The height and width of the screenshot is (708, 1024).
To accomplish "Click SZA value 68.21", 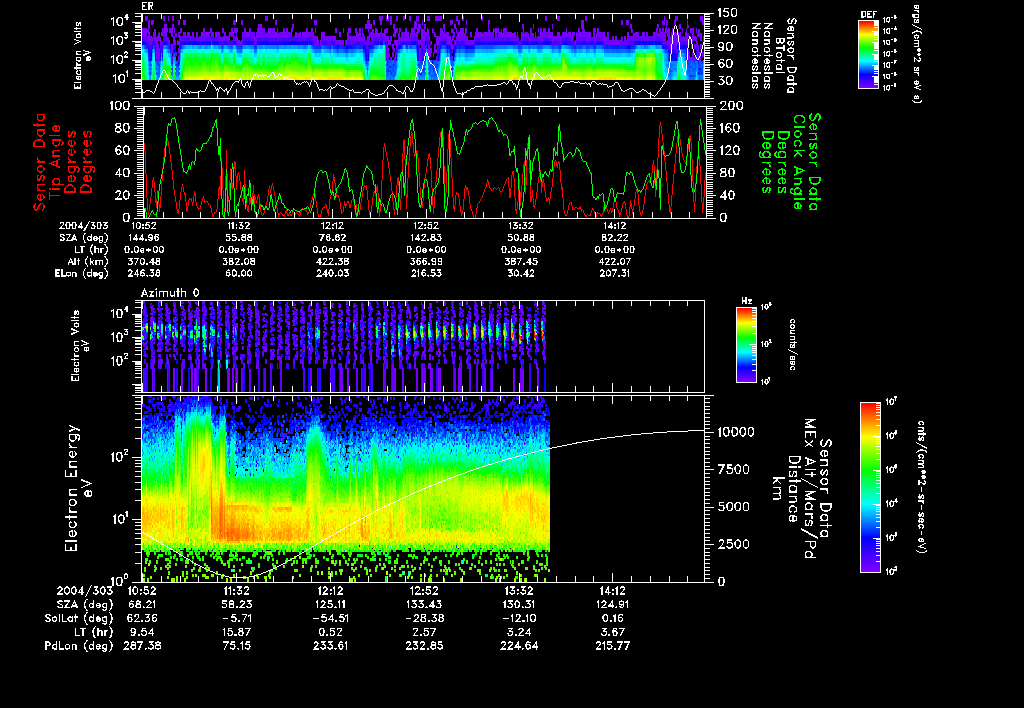I will [x=140, y=605].
